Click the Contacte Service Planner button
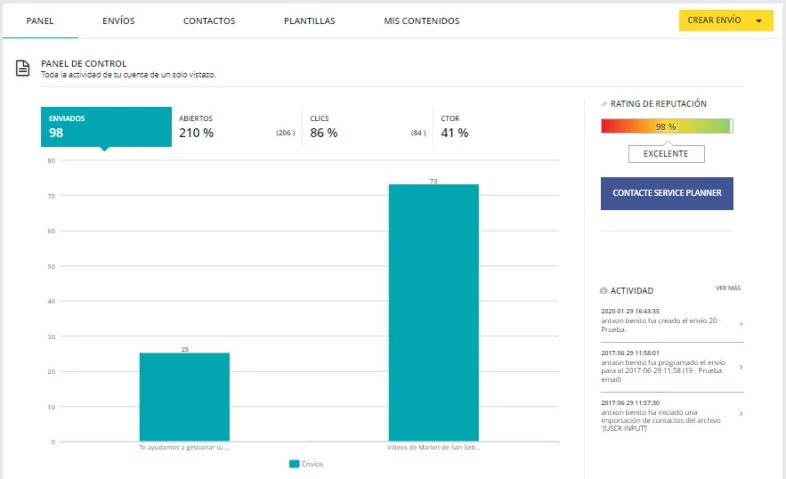Viewport: 786px width, 479px height. [667, 193]
